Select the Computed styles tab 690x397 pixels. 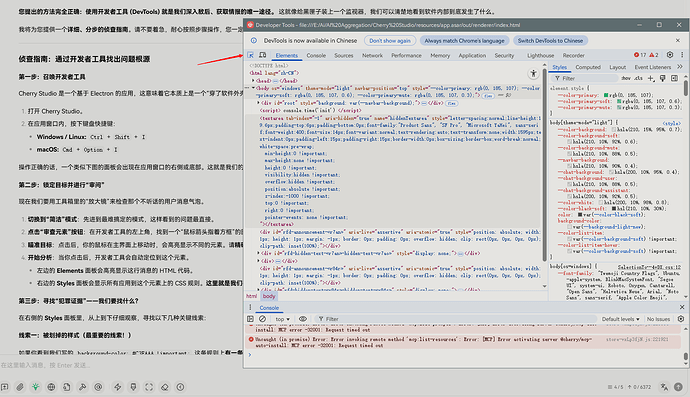tap(588, 67)
